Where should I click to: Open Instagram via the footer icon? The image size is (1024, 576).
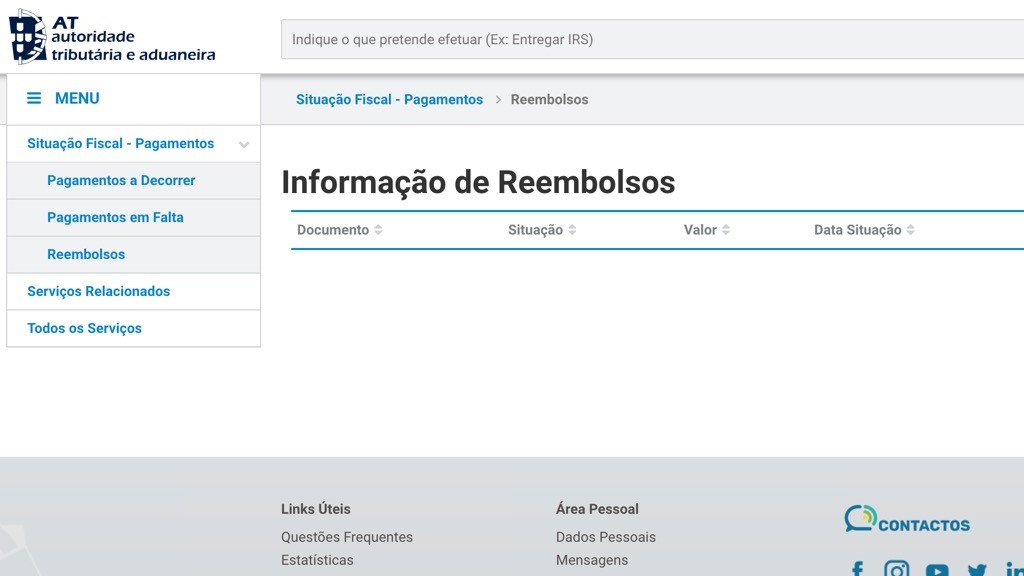click(895, 568)
